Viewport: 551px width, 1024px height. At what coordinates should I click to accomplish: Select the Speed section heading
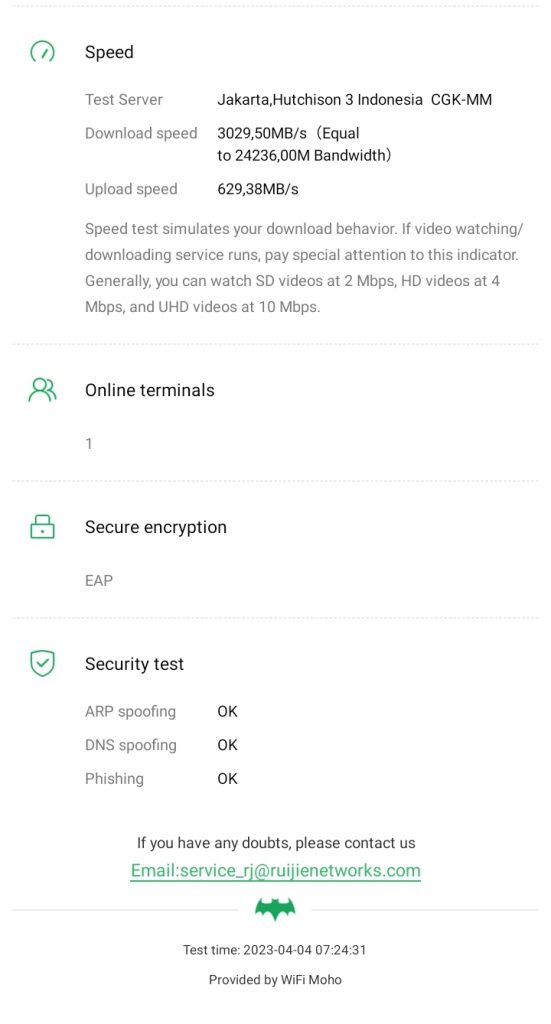[x=109, y=52]
